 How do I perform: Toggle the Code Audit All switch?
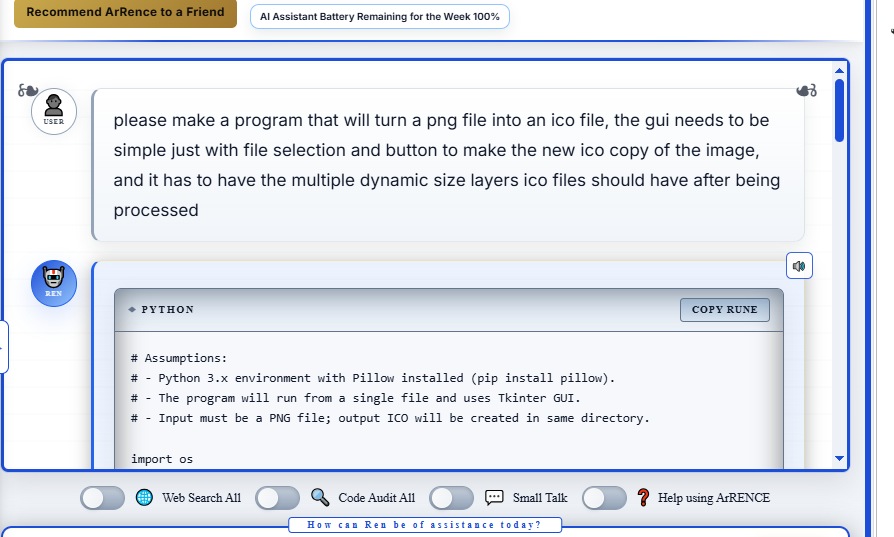(x=278, y=498)
